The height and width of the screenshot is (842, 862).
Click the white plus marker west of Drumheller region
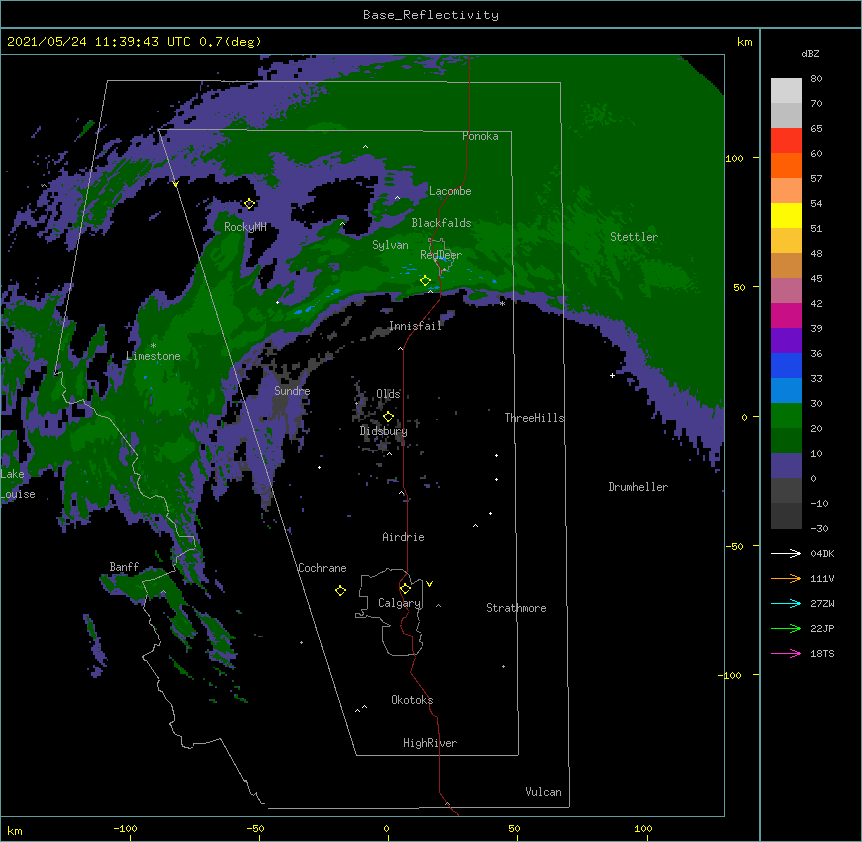[612, 375]
